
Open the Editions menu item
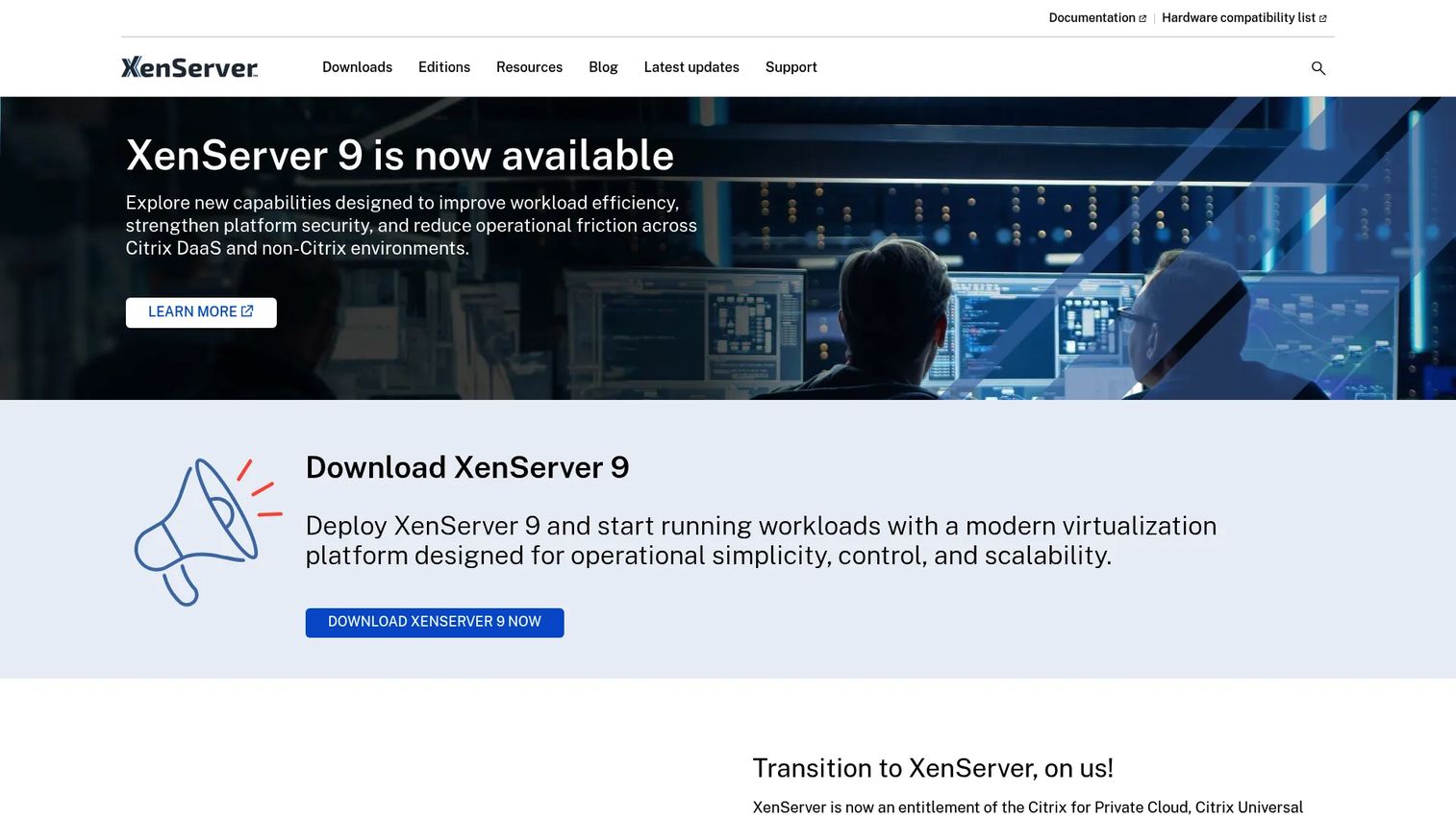(x=444, y=67)
